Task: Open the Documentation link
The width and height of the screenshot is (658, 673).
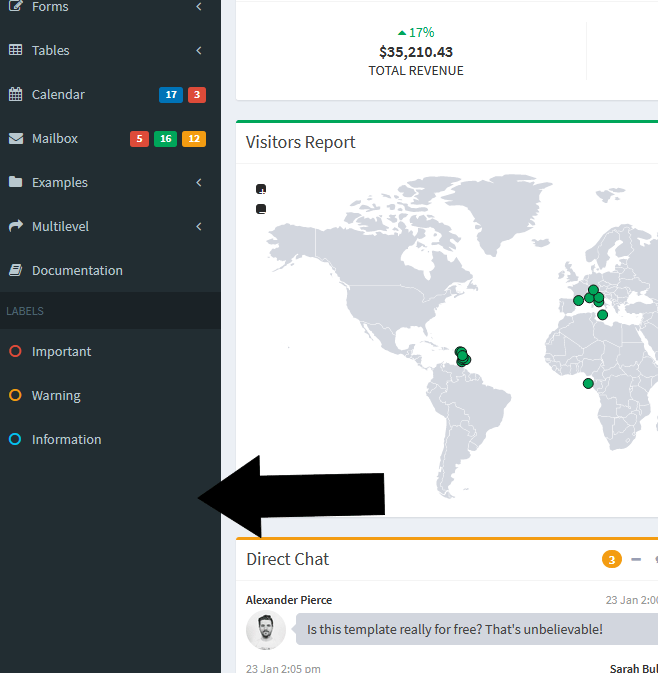Action: (110, 270)
